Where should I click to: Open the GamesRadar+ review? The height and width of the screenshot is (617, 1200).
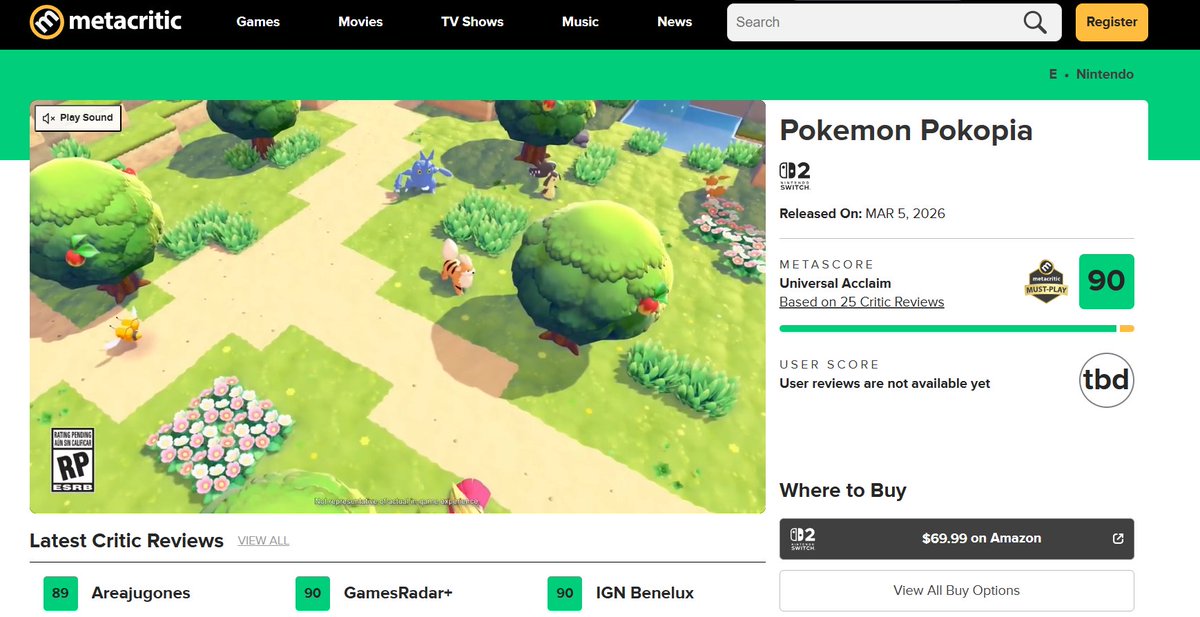tap(398, 593)
